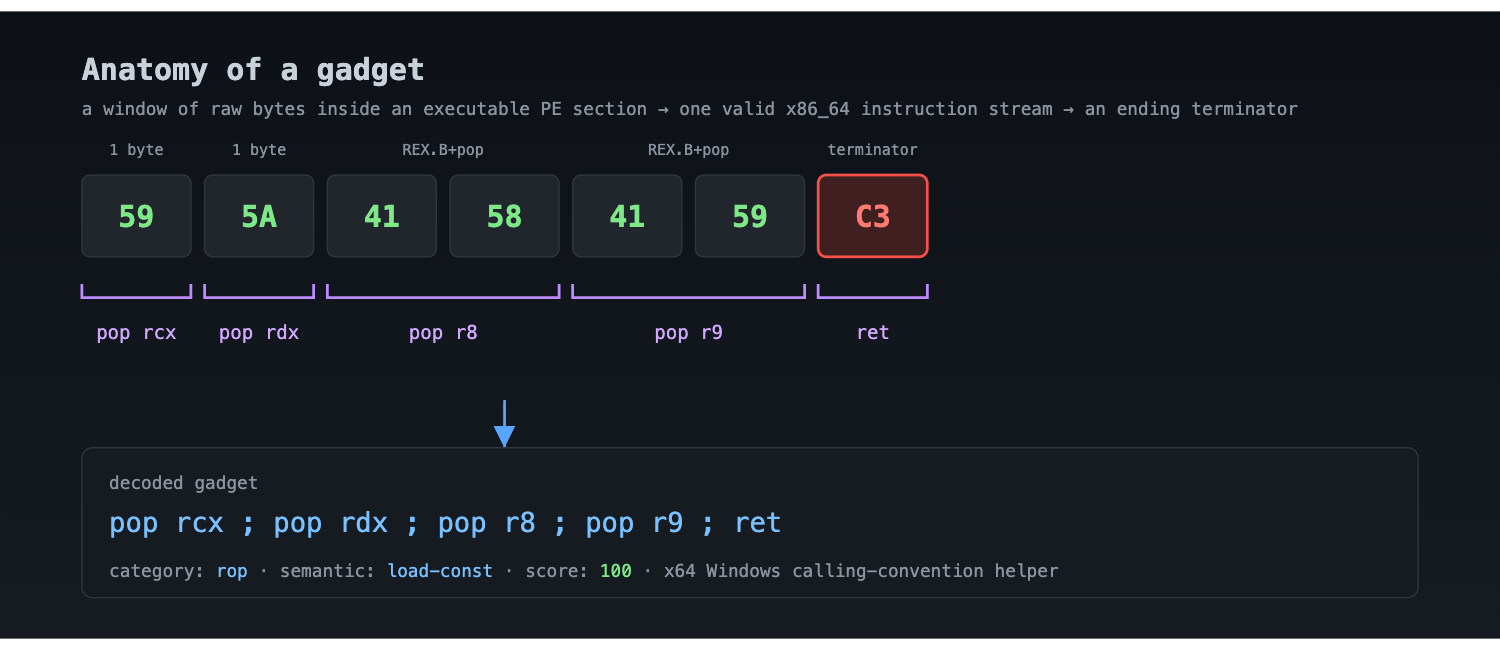Image resolution: width=1500 pixels, height=650 pixels.
Task: Click the pop rdx label
Action: coord(259,333)
